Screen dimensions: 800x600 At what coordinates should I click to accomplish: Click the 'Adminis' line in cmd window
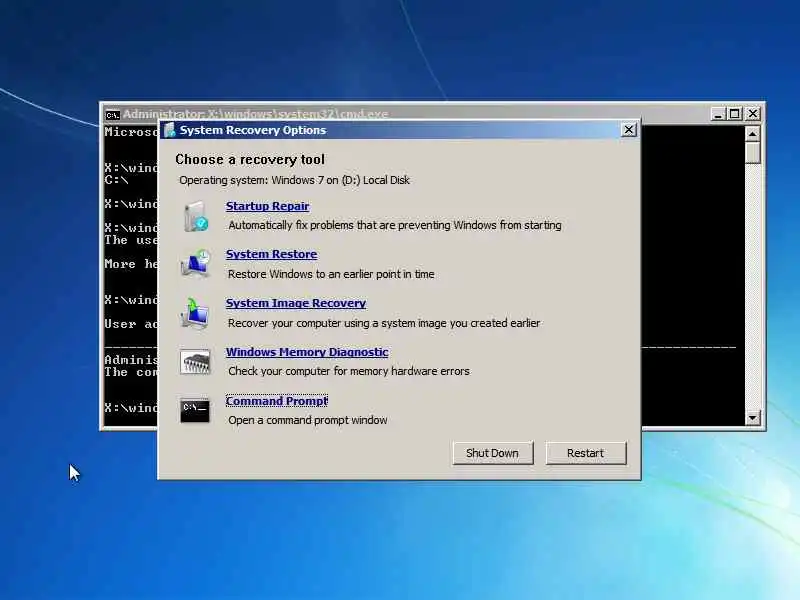[131, 360]
